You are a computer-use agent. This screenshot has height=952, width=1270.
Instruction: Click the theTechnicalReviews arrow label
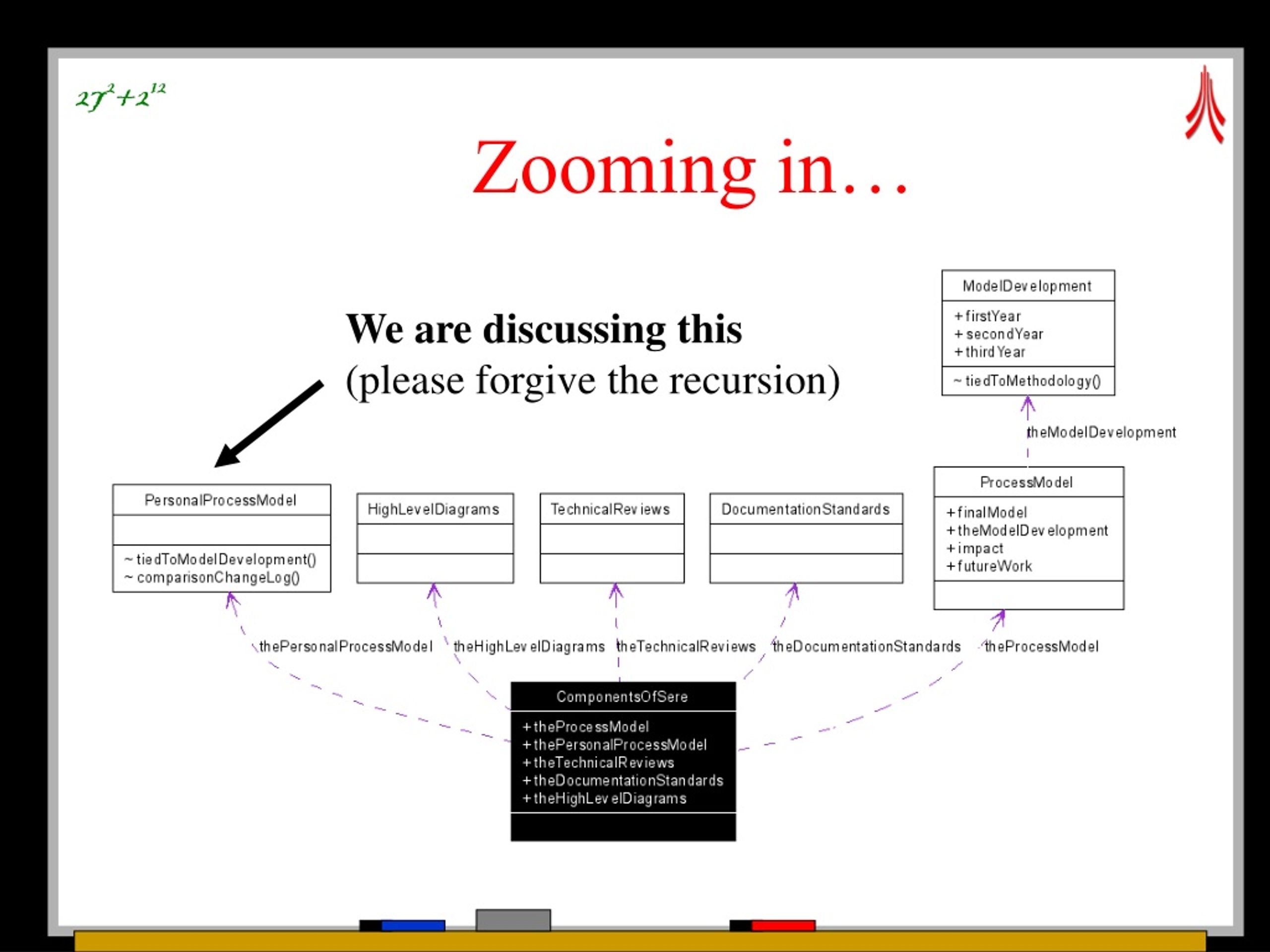coord(686,647)
